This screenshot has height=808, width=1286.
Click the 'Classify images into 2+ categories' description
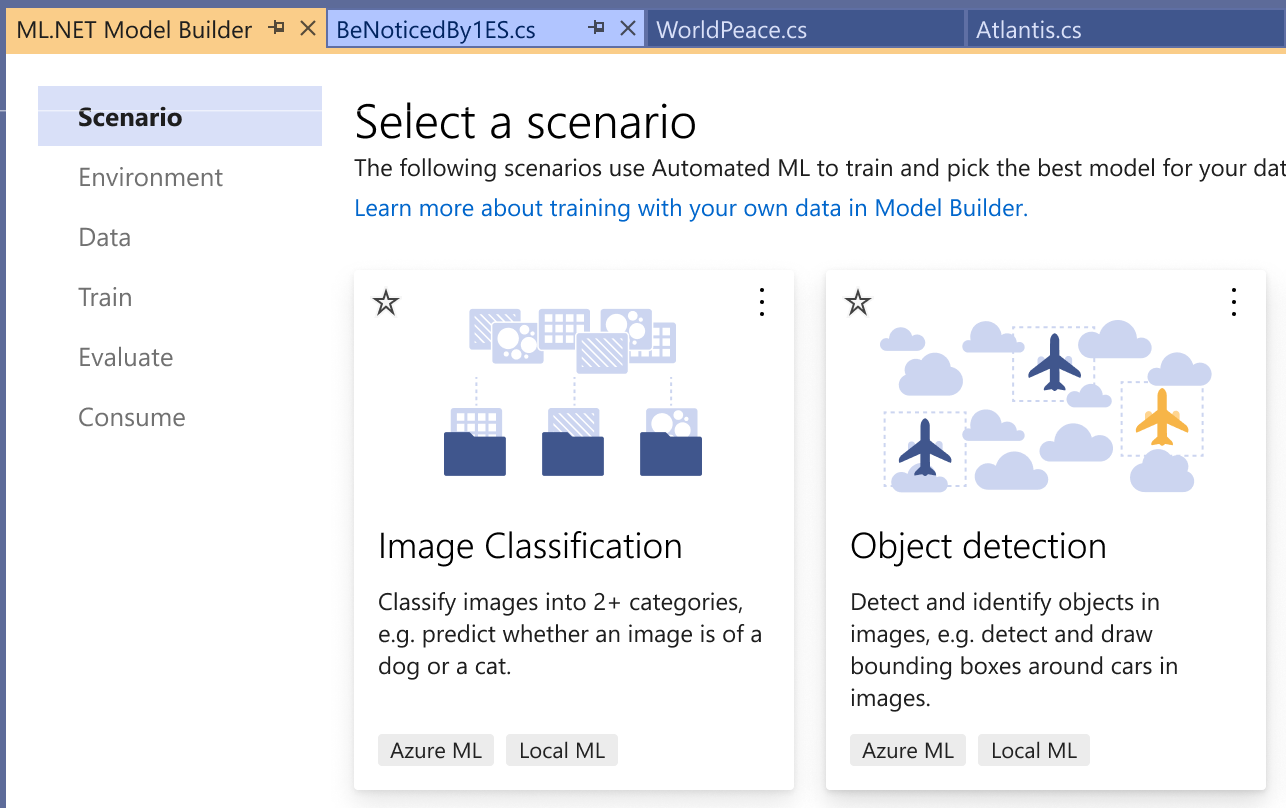[570, 634]
